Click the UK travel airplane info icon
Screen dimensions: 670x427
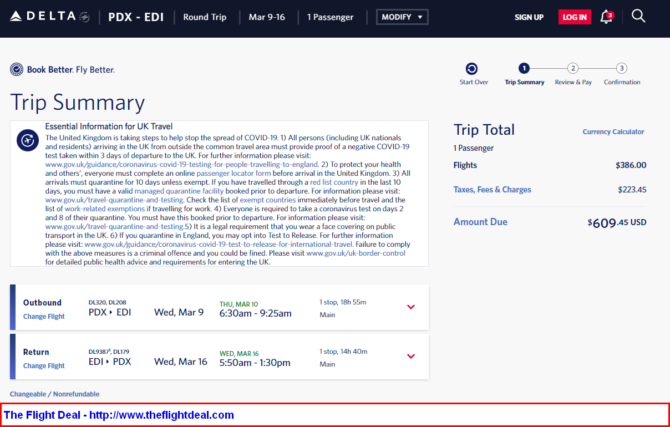click(28, 140)
